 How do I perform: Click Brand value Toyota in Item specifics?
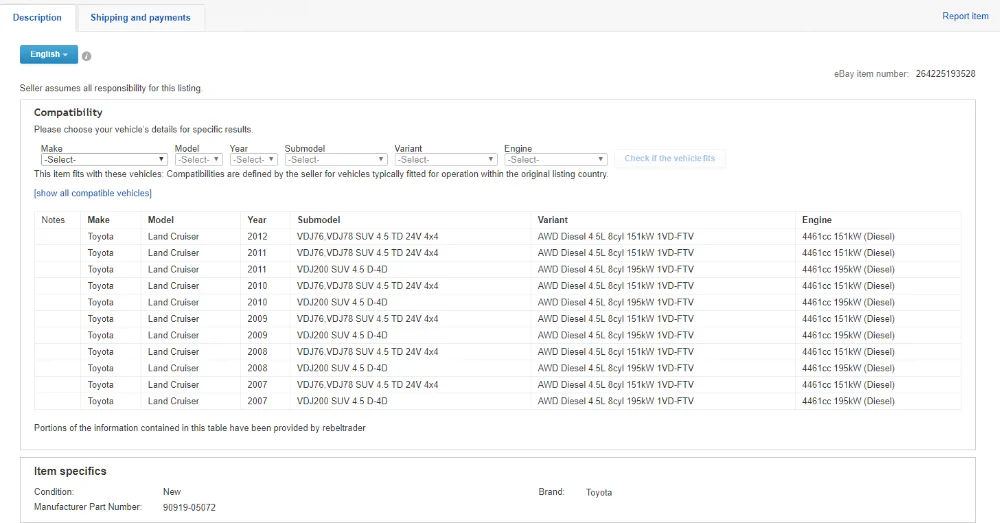coord(599,492)
